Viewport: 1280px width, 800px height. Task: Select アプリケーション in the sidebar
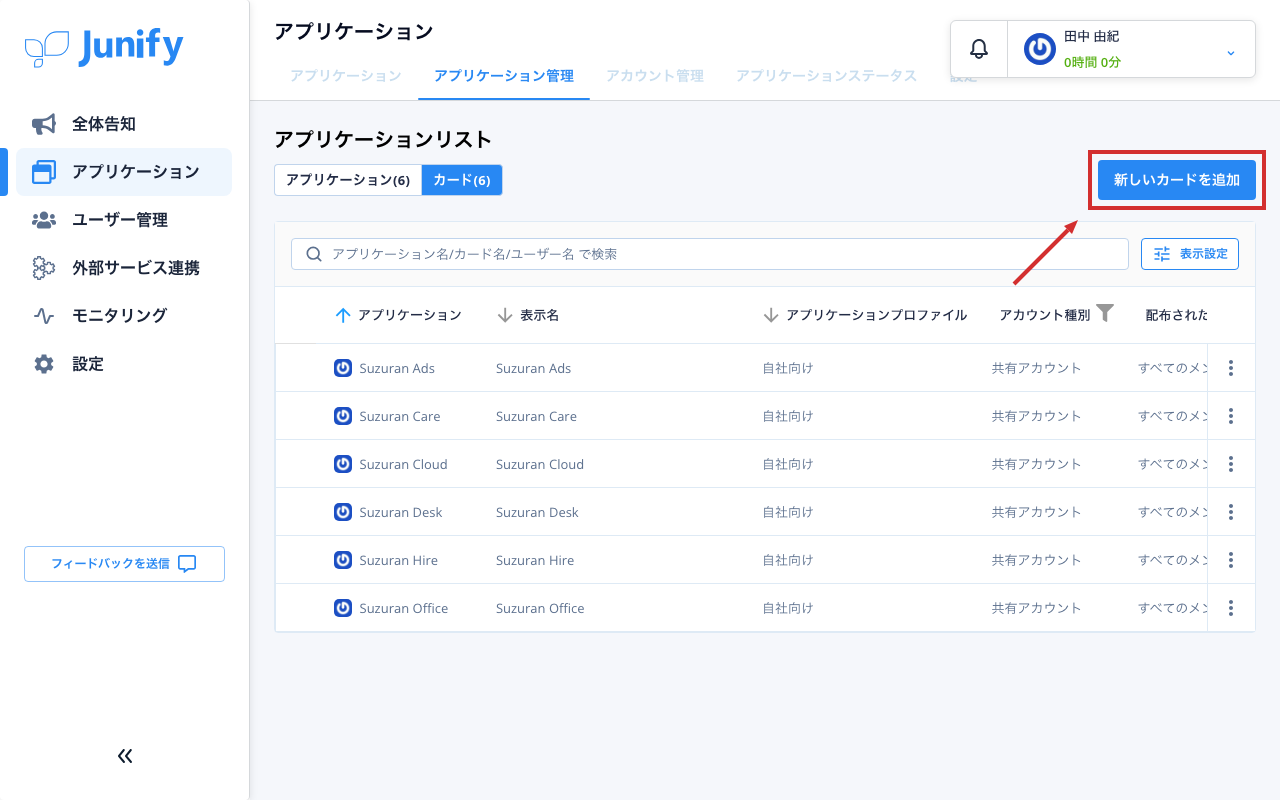click(x=124, y=172)
